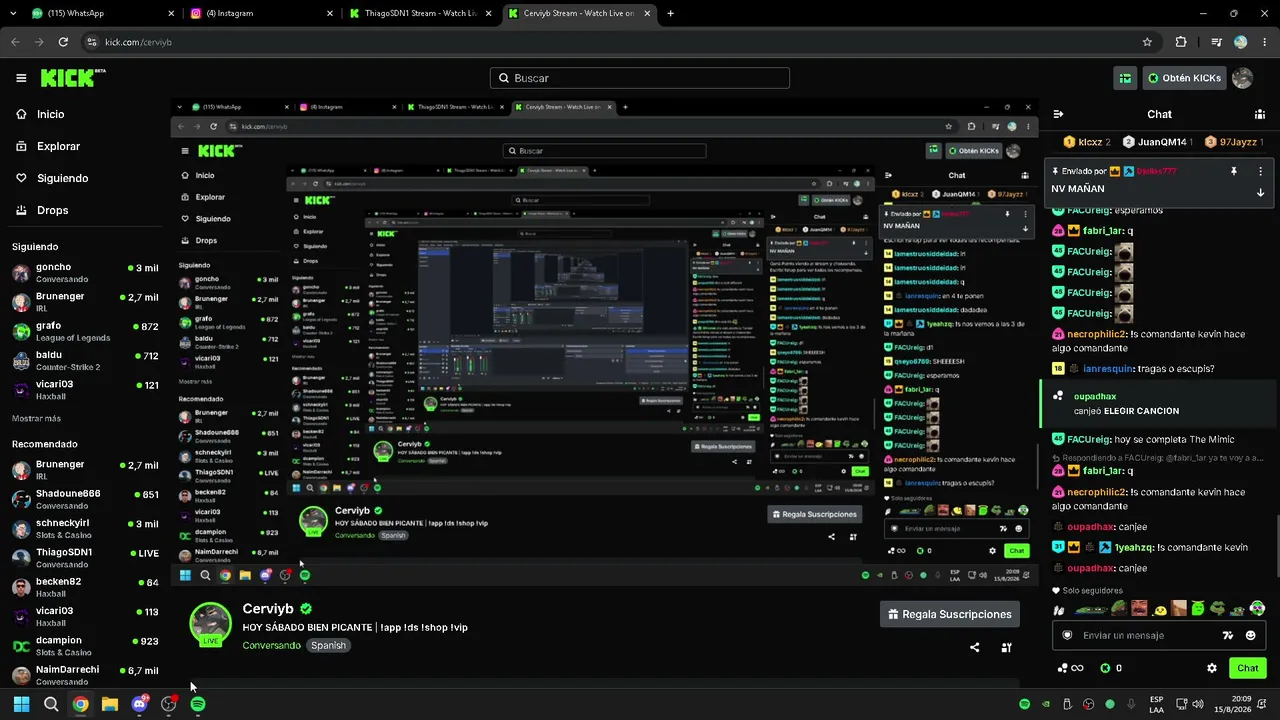Open recommended channel becken82
The image size is (1280, 720).
(84, 586)
